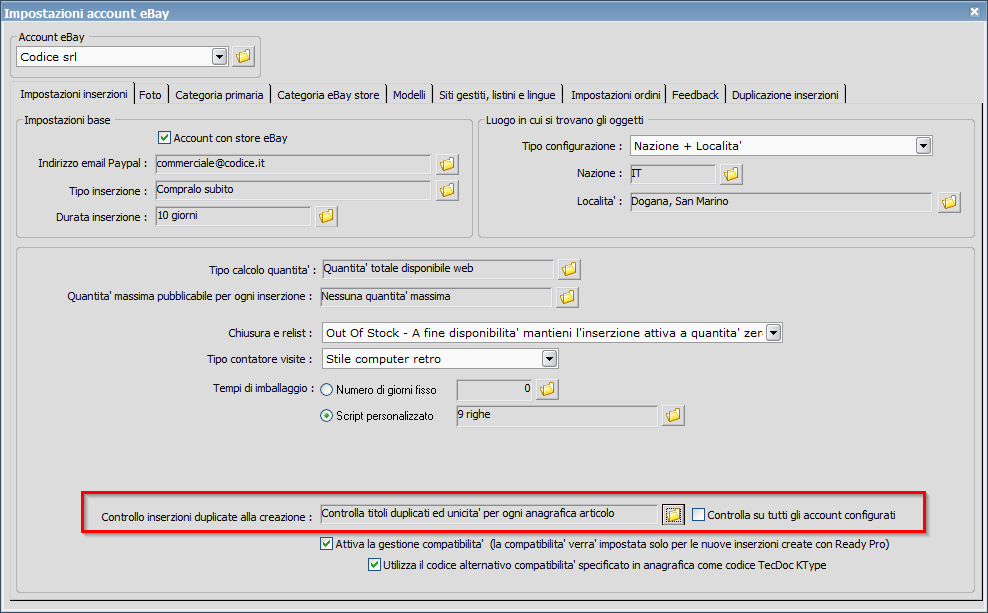Screen dimensions: 988x613
Task: Open folder icon for Script personalizzato
Action: click(x=673, y=415)
